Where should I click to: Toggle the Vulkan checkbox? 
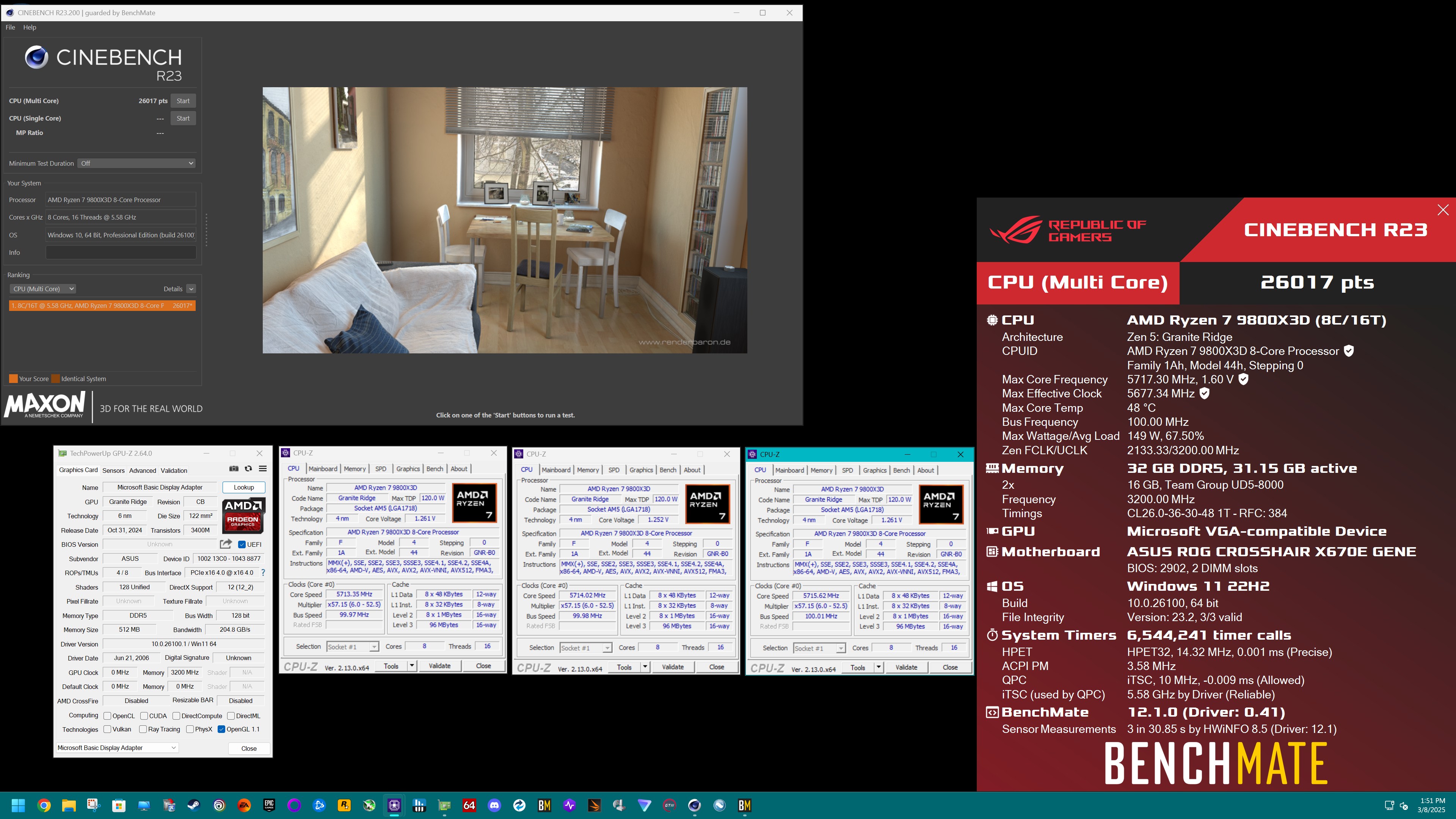click(107, 729)
